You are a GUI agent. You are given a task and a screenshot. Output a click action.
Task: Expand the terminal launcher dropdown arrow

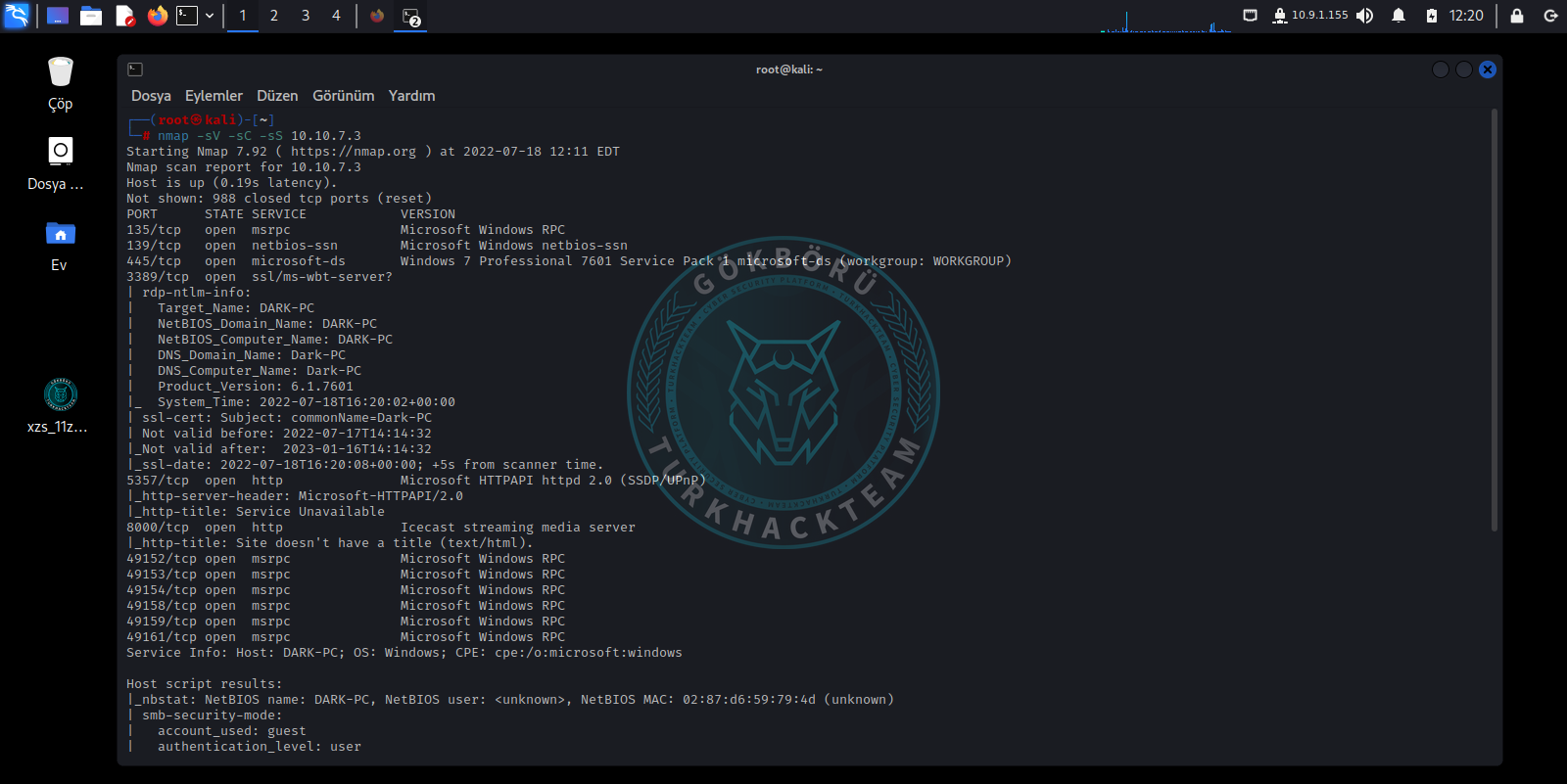pyautogui.click(x=210, y=16)
